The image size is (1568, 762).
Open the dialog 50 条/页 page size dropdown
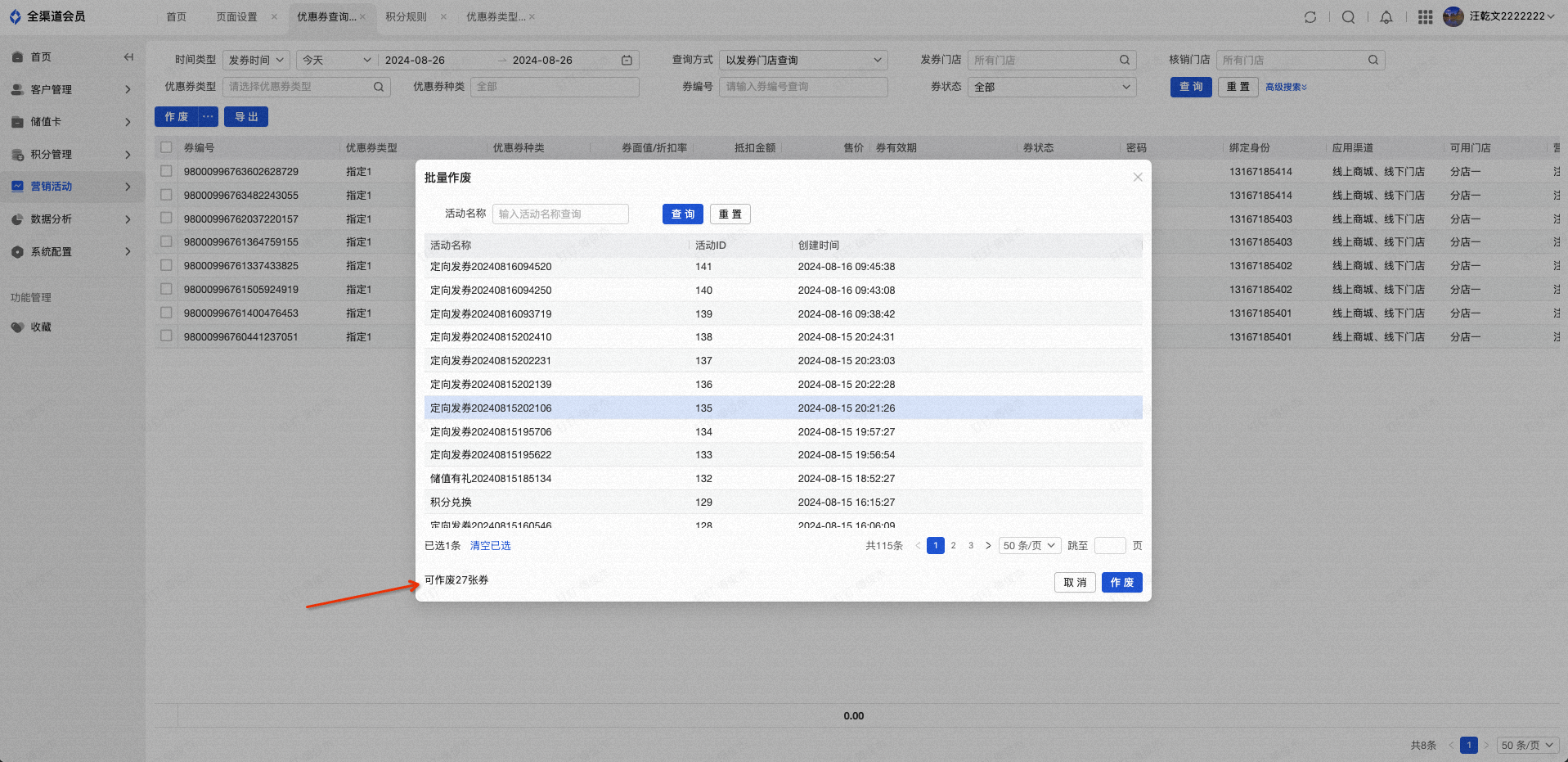(1030, 546)
